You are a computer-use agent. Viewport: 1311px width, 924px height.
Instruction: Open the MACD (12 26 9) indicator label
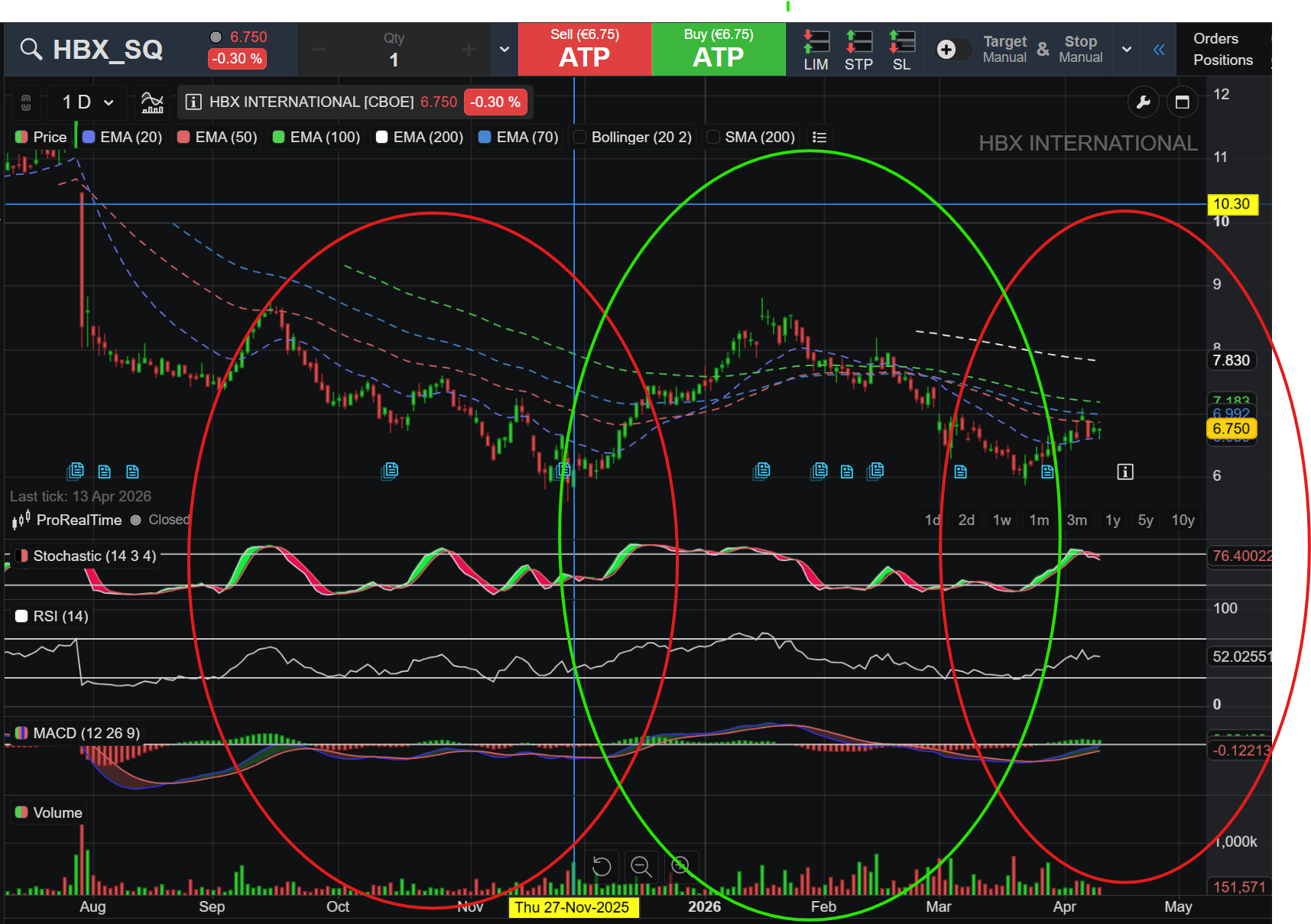(x=77, y=733)
